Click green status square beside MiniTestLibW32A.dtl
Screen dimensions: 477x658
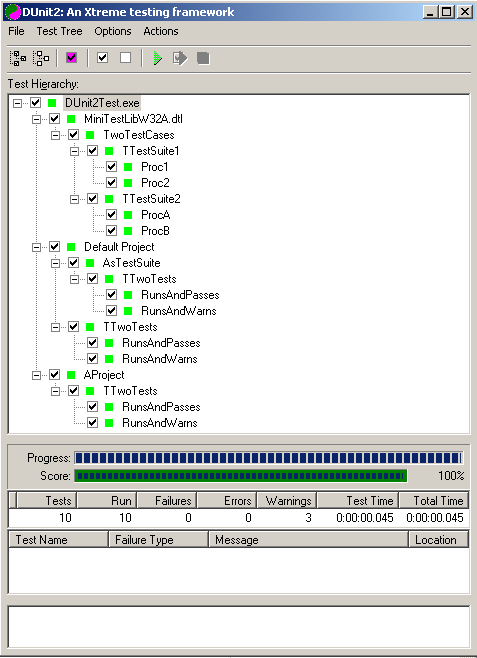(x=71, y=119)
